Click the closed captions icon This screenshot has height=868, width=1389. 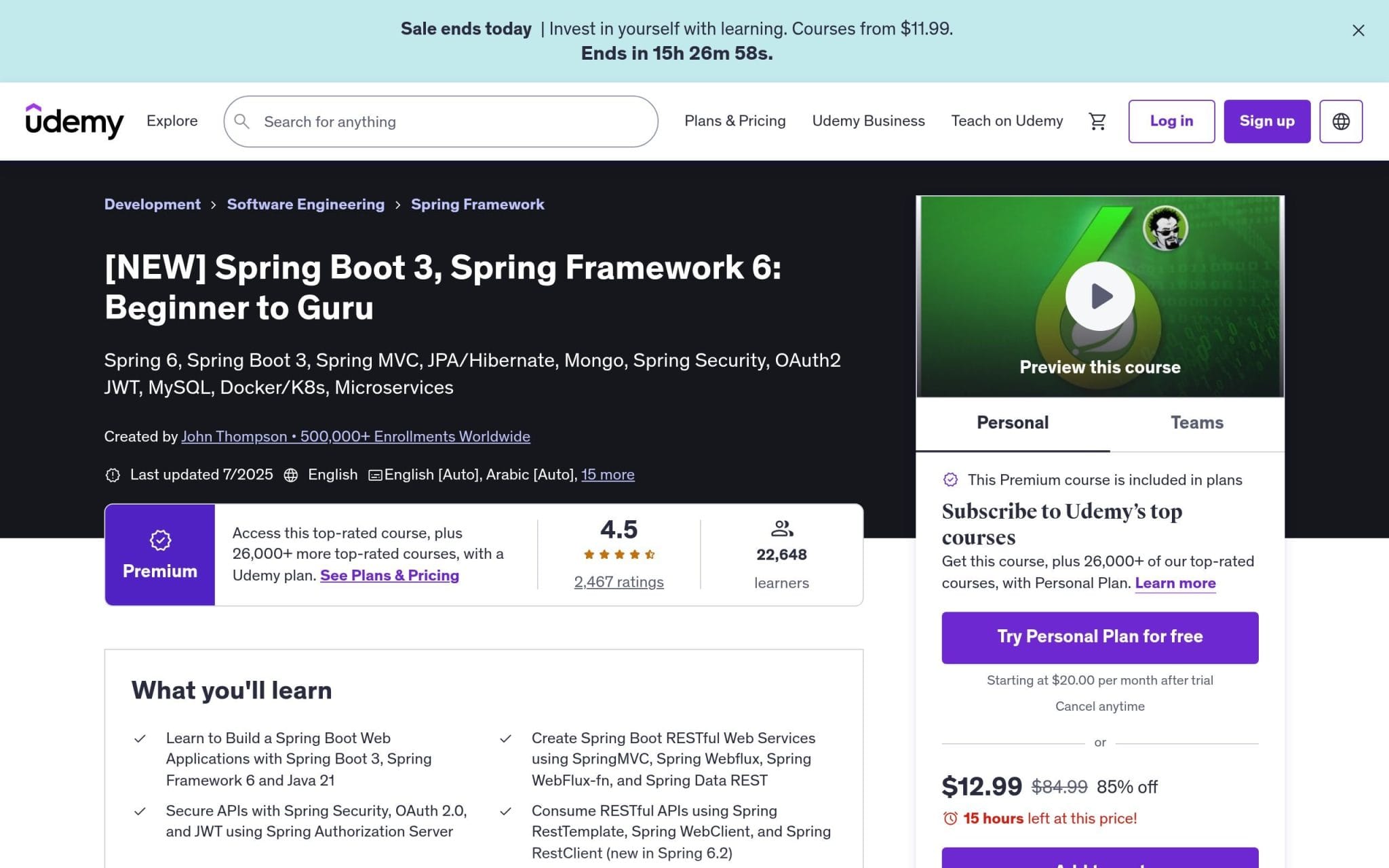(x=375, y=475)
